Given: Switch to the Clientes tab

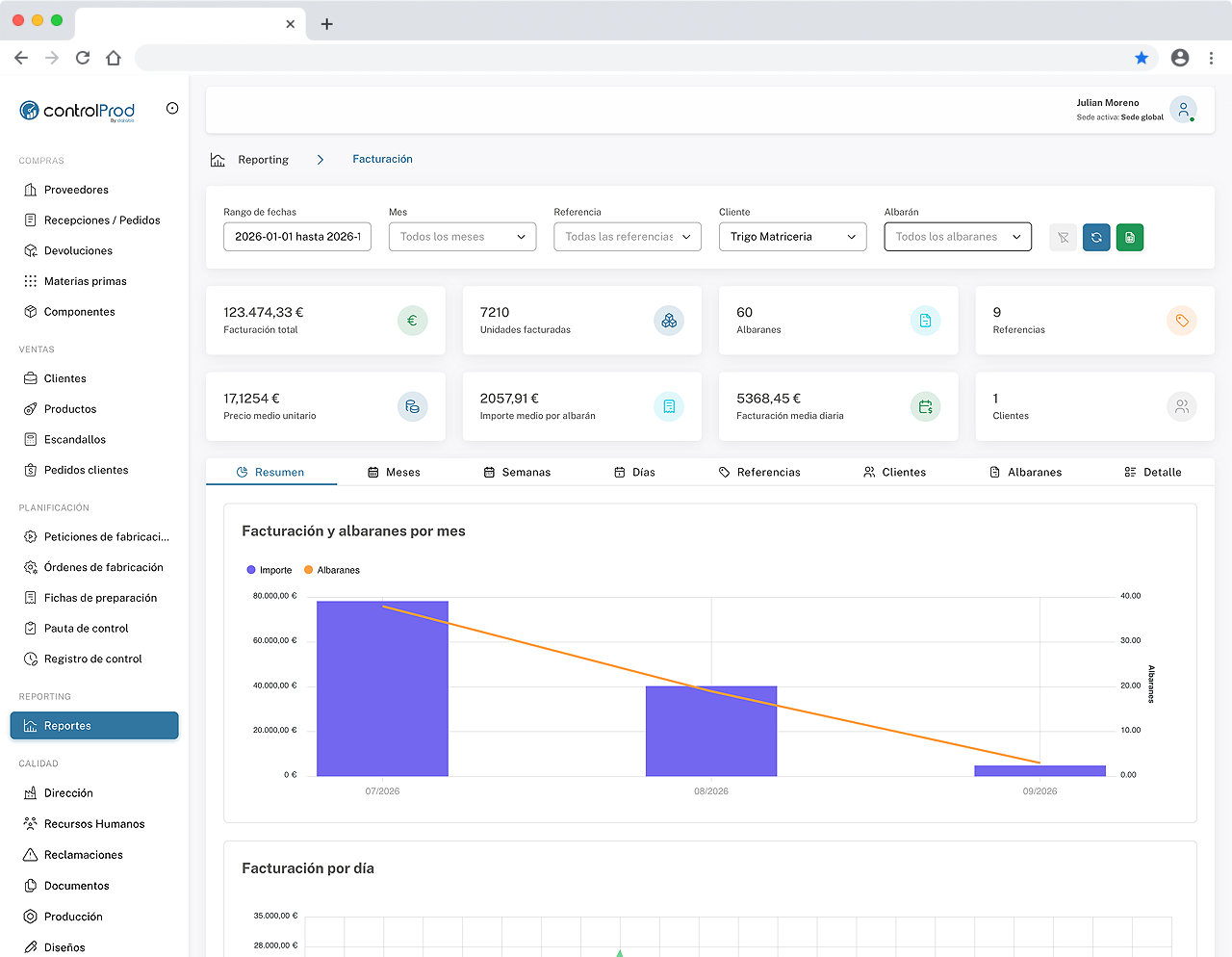Looking at the screenshot, I should [894, 473].
